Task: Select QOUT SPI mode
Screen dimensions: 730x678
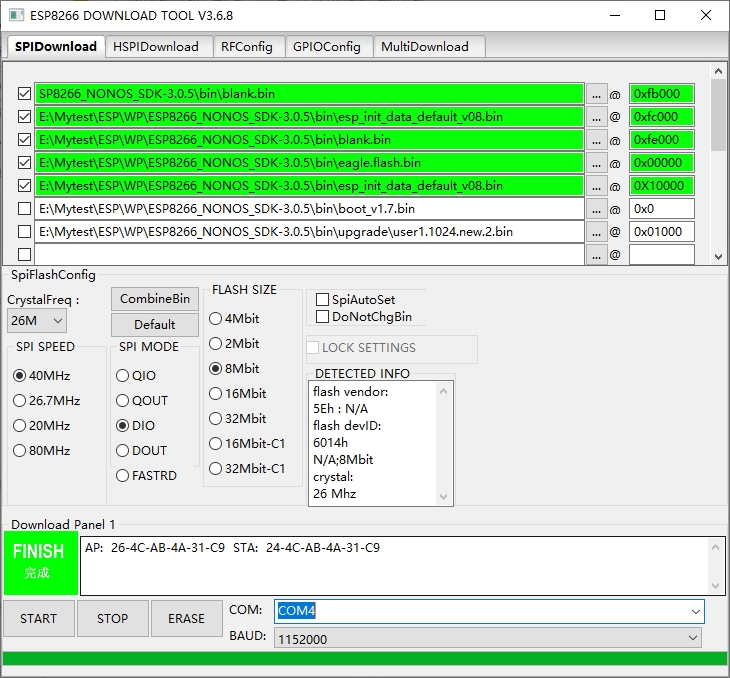Action: click(142, 400)
